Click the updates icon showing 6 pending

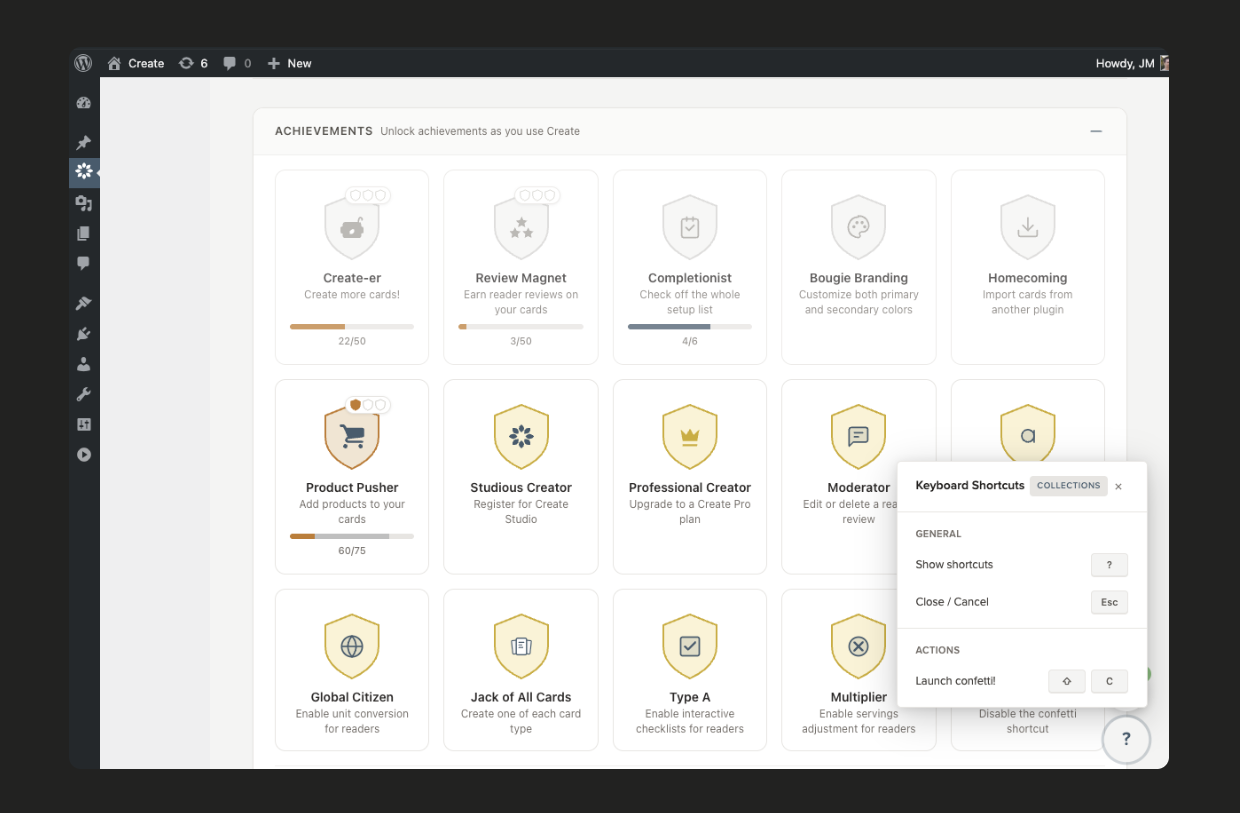tap(192, 62)
